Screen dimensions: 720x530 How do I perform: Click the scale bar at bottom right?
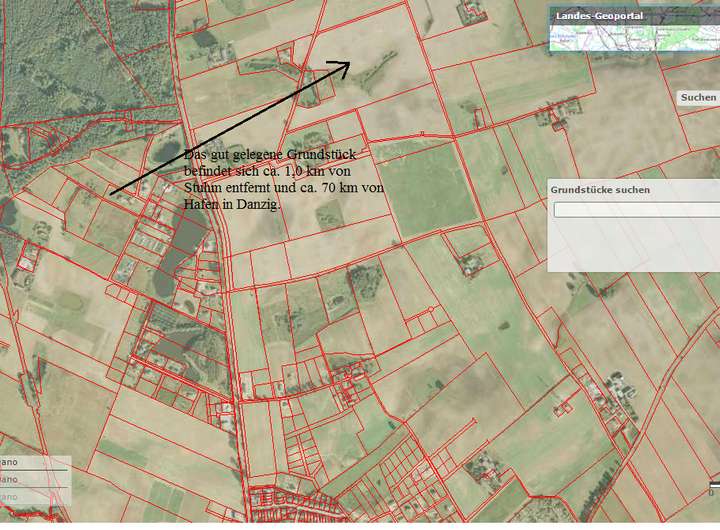(713, 491)
